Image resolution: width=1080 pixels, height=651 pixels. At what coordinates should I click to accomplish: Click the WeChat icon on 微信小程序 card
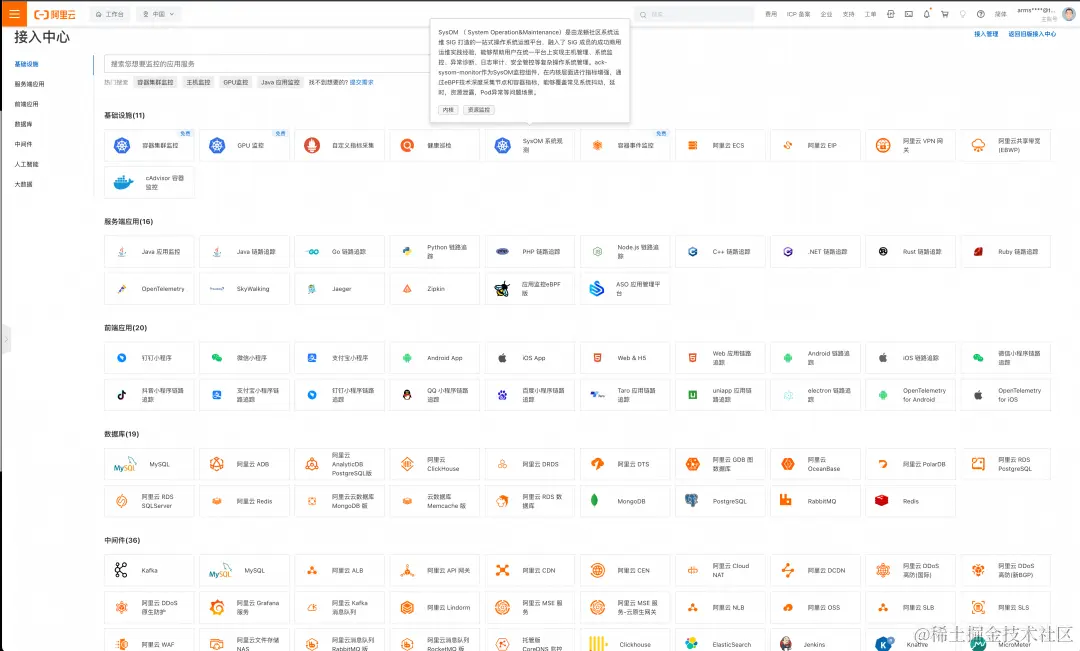(217, 358)
